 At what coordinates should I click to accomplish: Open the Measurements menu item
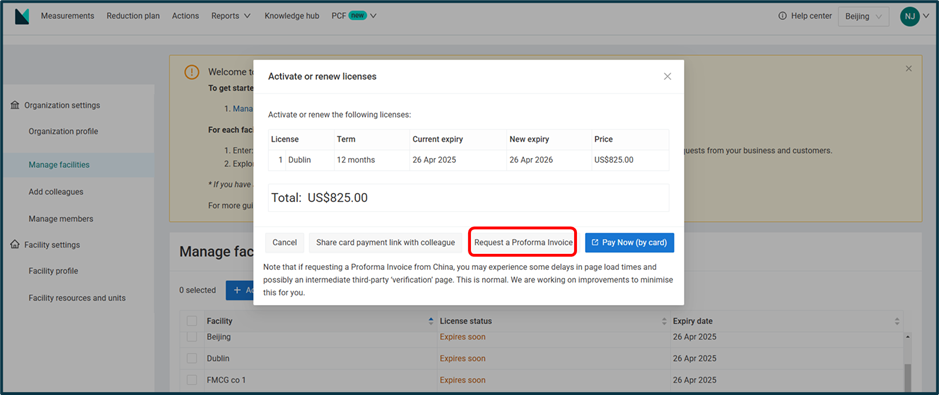(68, 16)
